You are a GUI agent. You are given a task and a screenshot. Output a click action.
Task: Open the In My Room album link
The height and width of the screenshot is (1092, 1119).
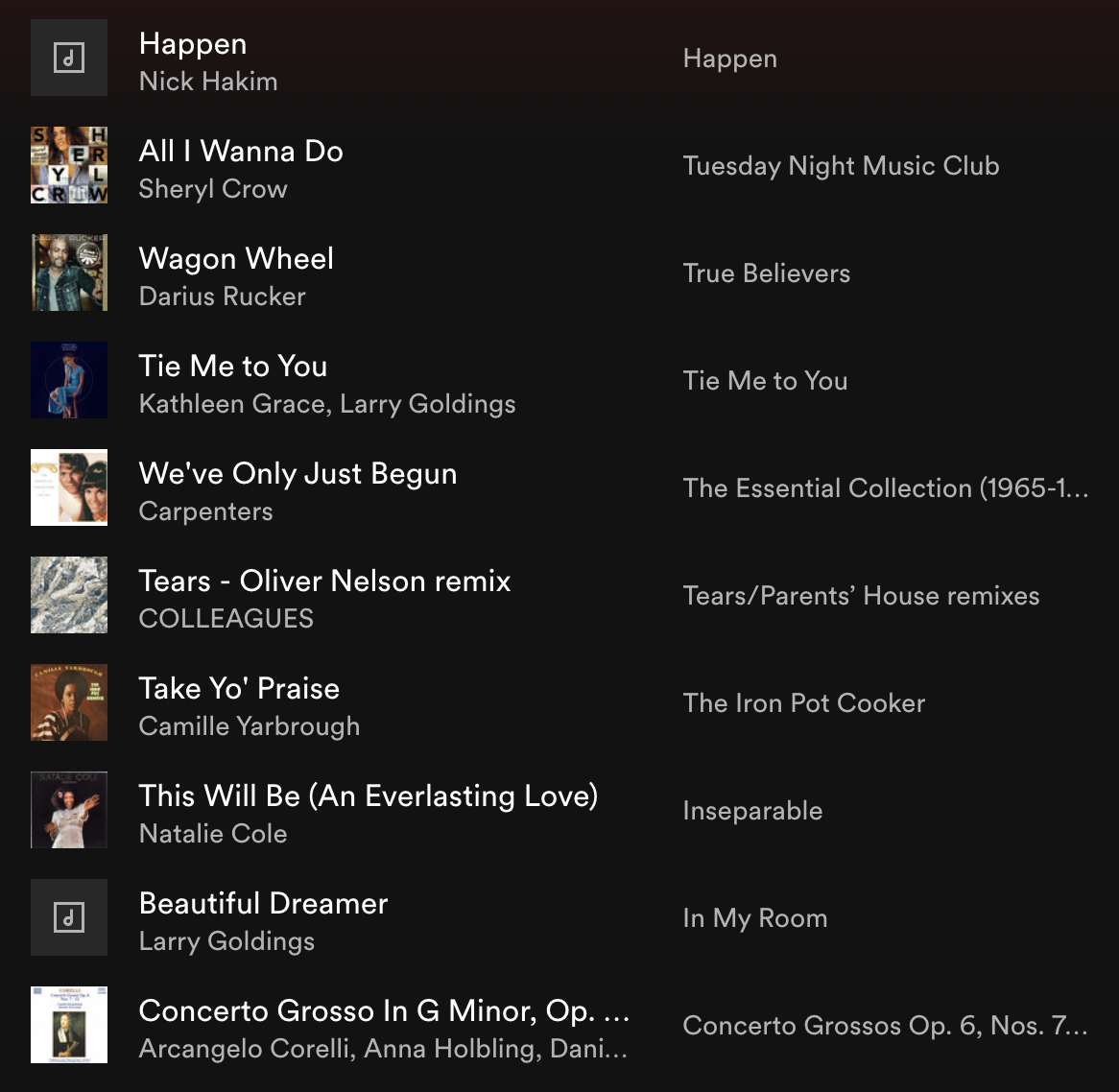(755, 918)
